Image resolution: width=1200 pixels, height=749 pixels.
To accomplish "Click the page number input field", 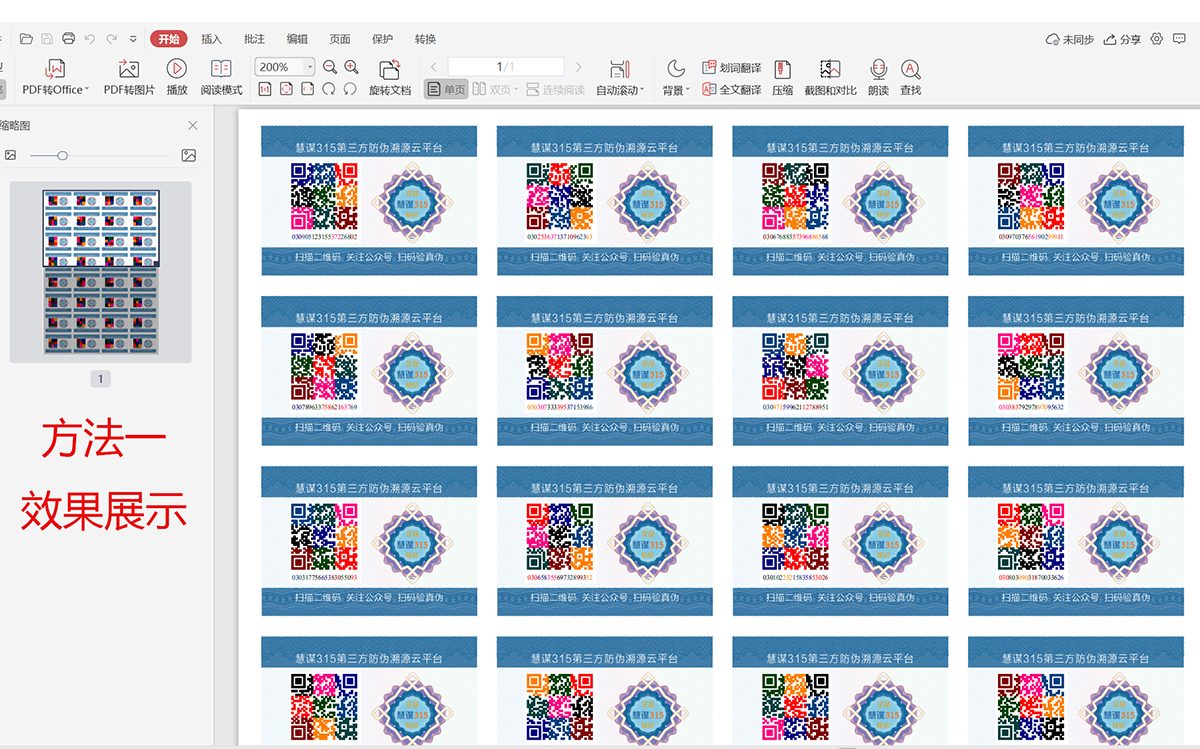I will point(506,67).
